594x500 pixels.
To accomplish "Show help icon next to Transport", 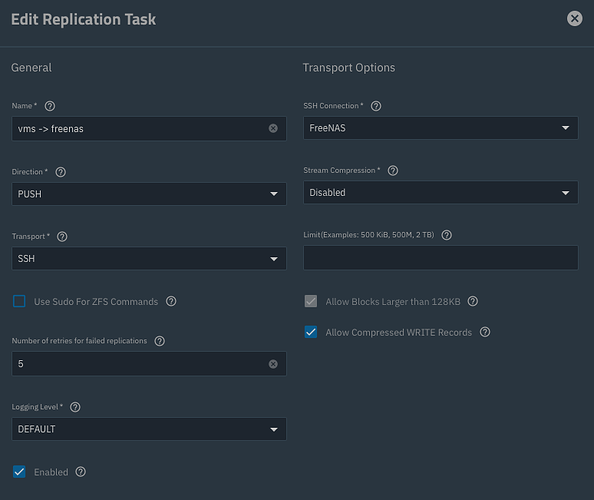I will coord(62,237).
